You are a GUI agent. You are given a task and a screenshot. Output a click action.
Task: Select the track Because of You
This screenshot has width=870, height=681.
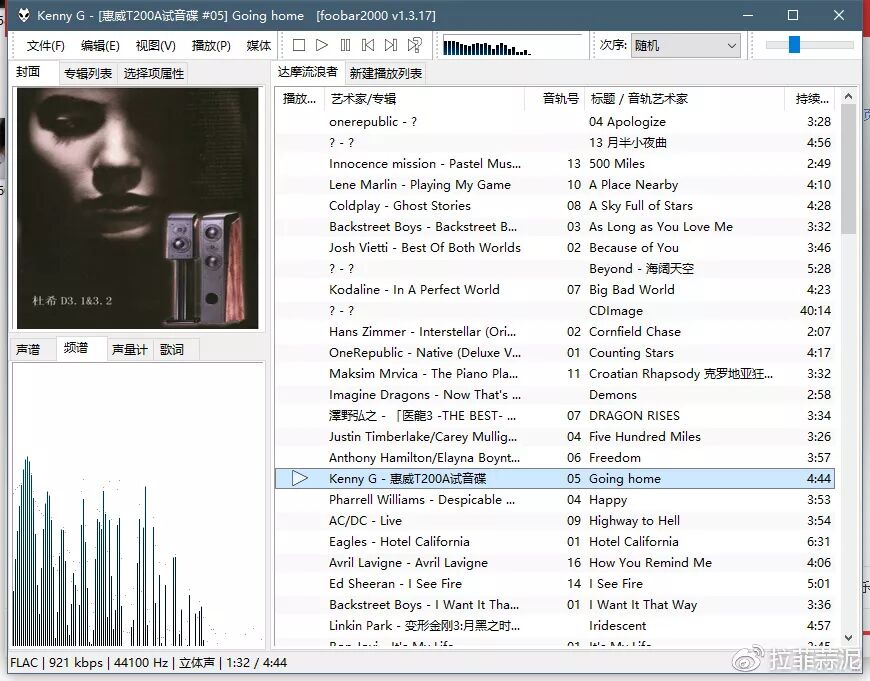pyautogui.click(x=555, y=248)
